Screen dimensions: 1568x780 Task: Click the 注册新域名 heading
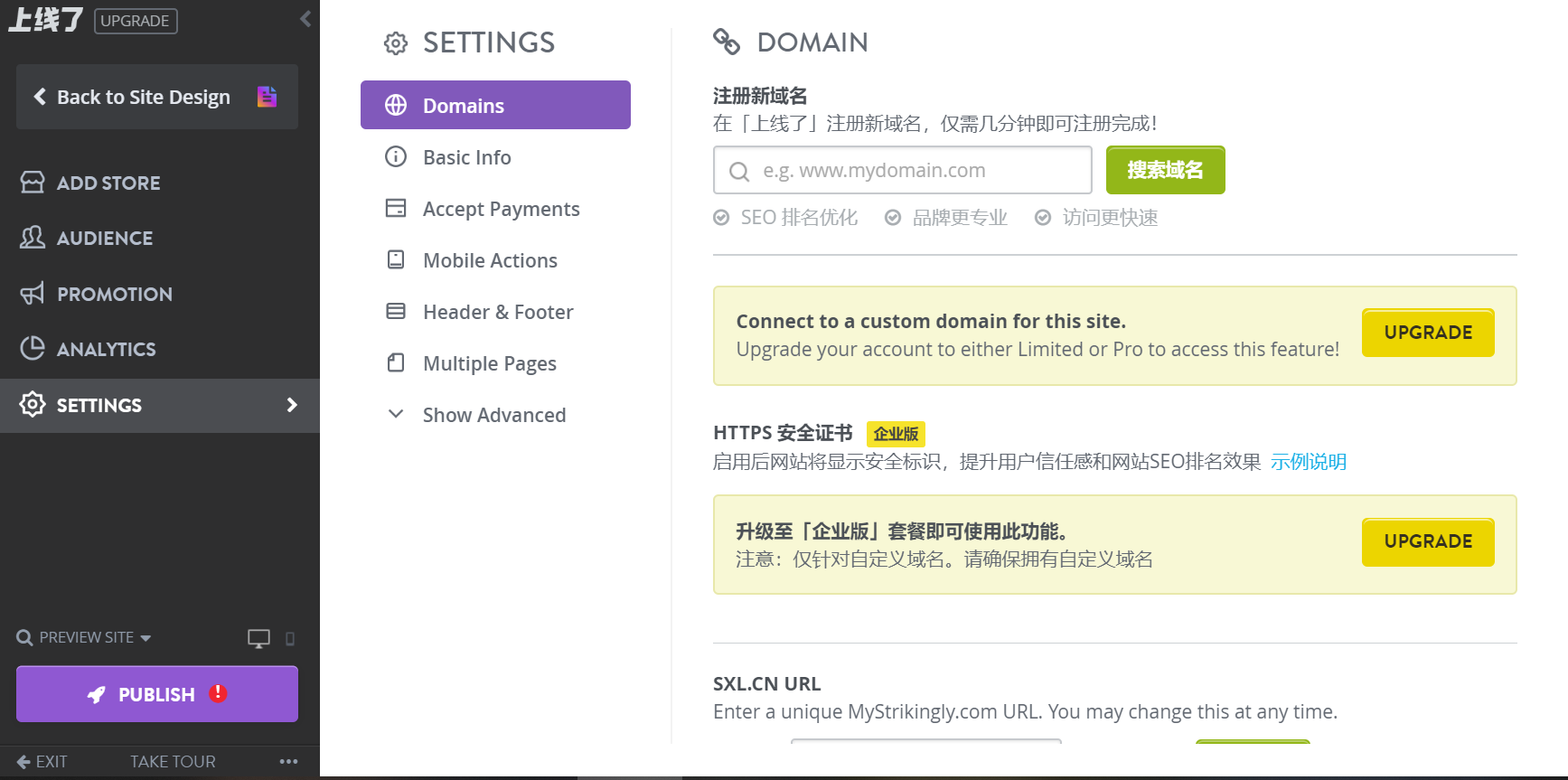pyautogui.click(x=760, y=96)
